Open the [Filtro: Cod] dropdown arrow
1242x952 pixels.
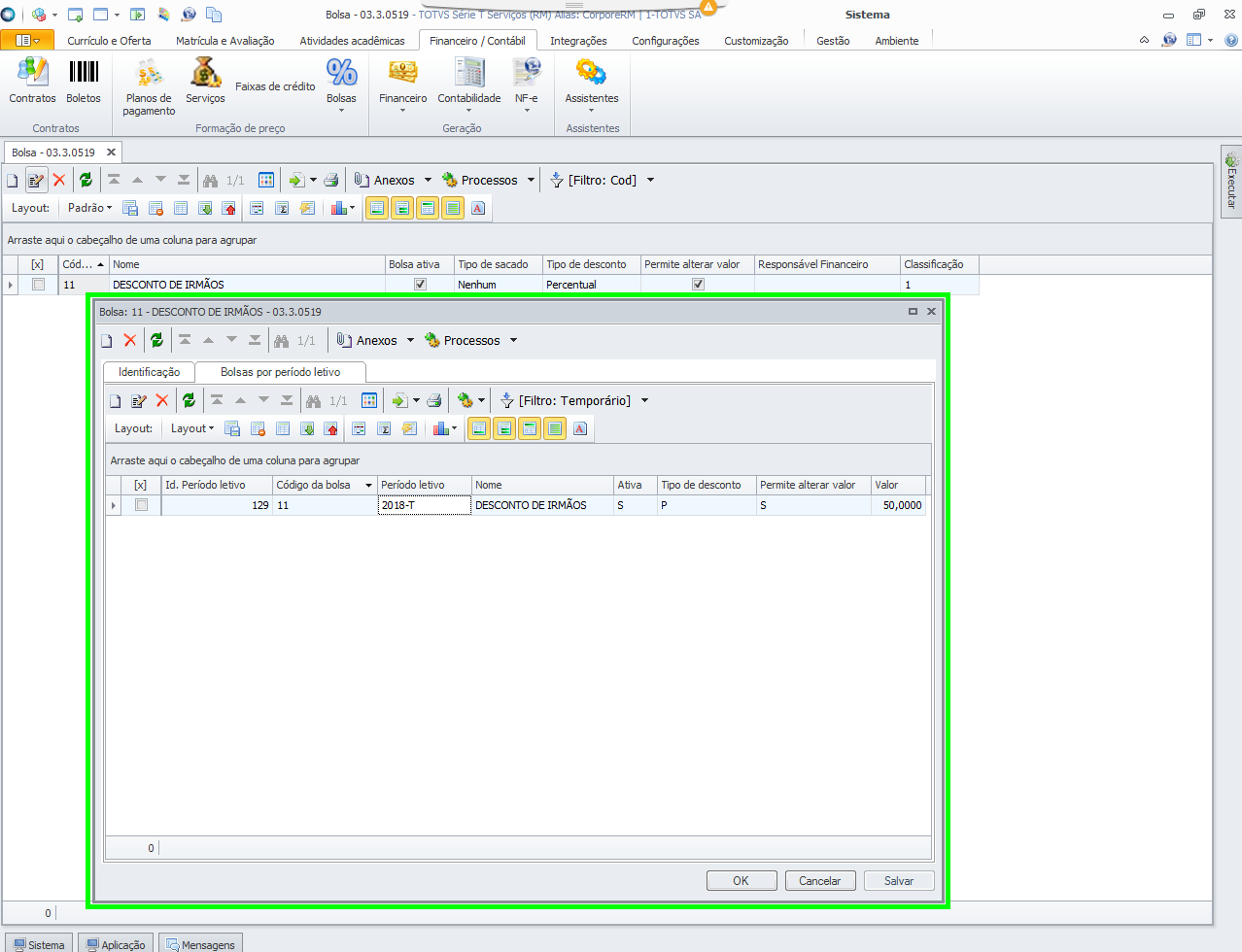tap(650, 180)
